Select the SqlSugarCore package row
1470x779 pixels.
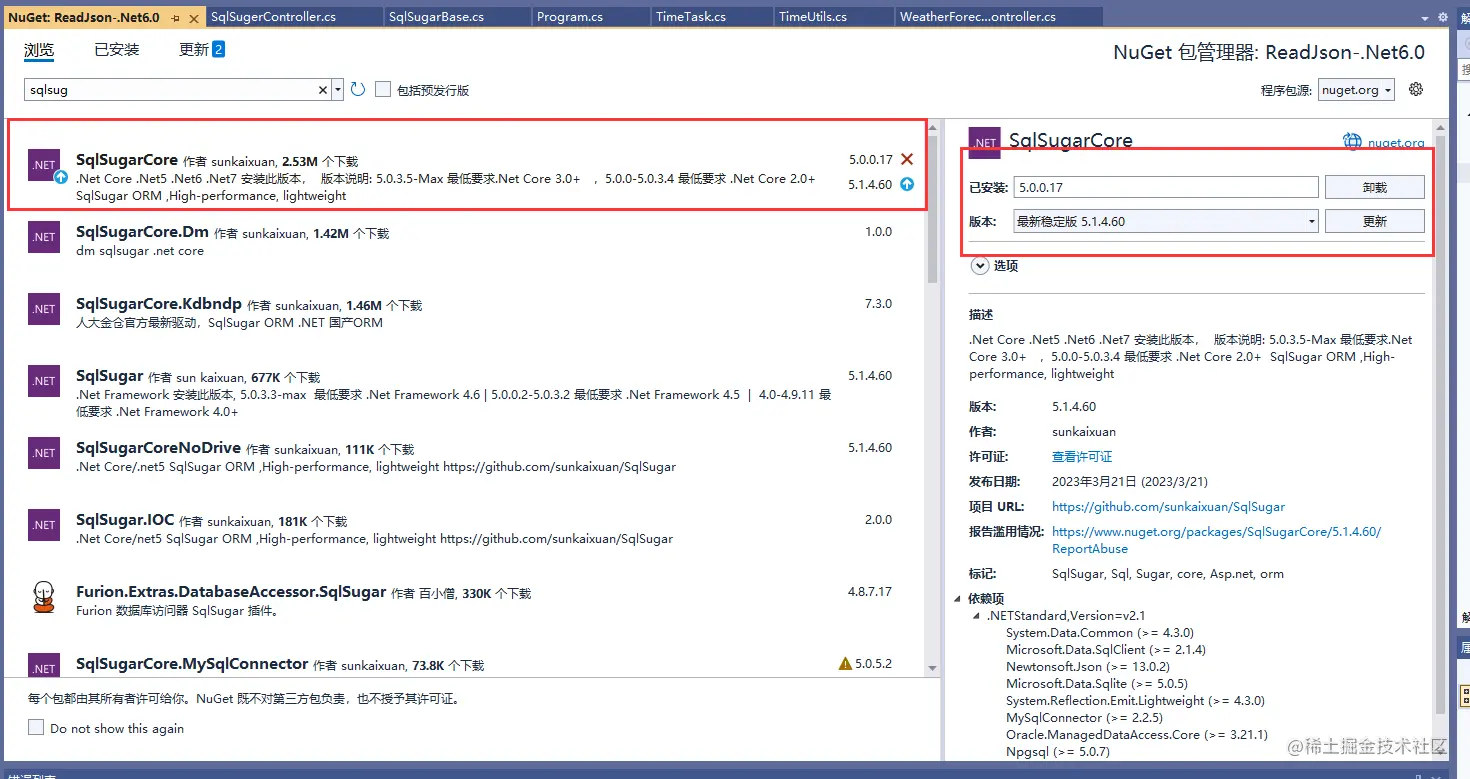click(468, 166)
